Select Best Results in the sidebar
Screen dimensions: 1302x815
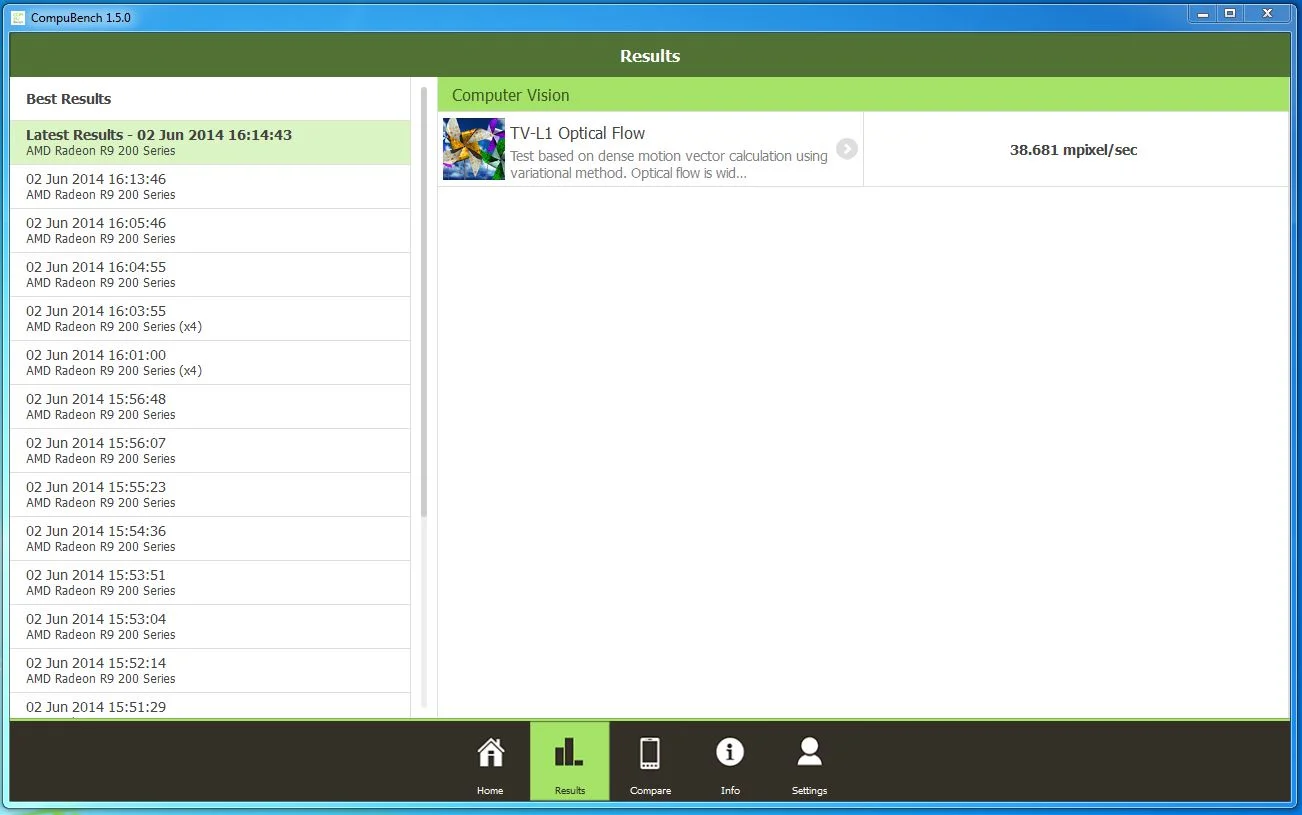tap(210, 99)
